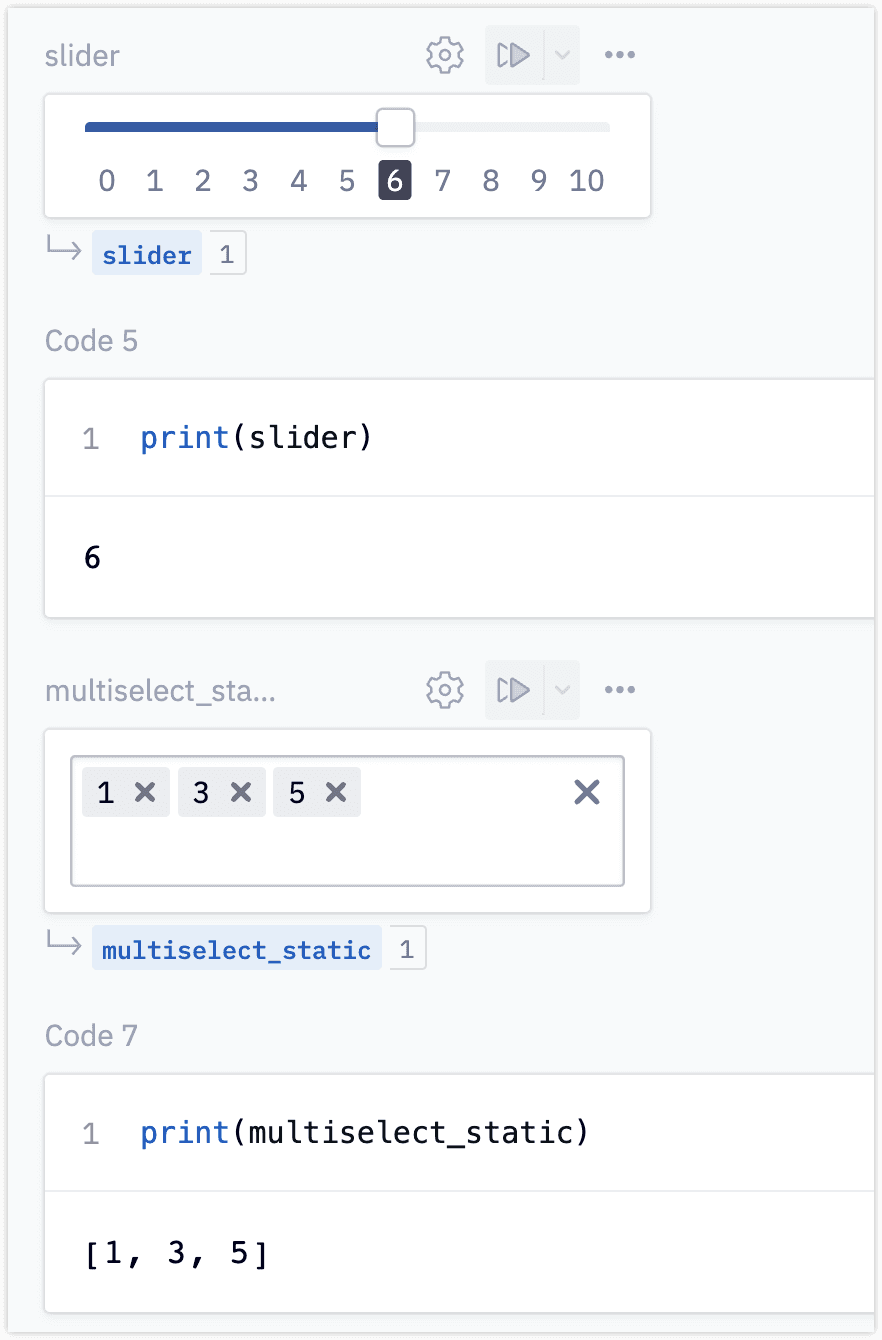Open more options for multiselect cell
Screen dimensions: 882x1340
(620, 690)
